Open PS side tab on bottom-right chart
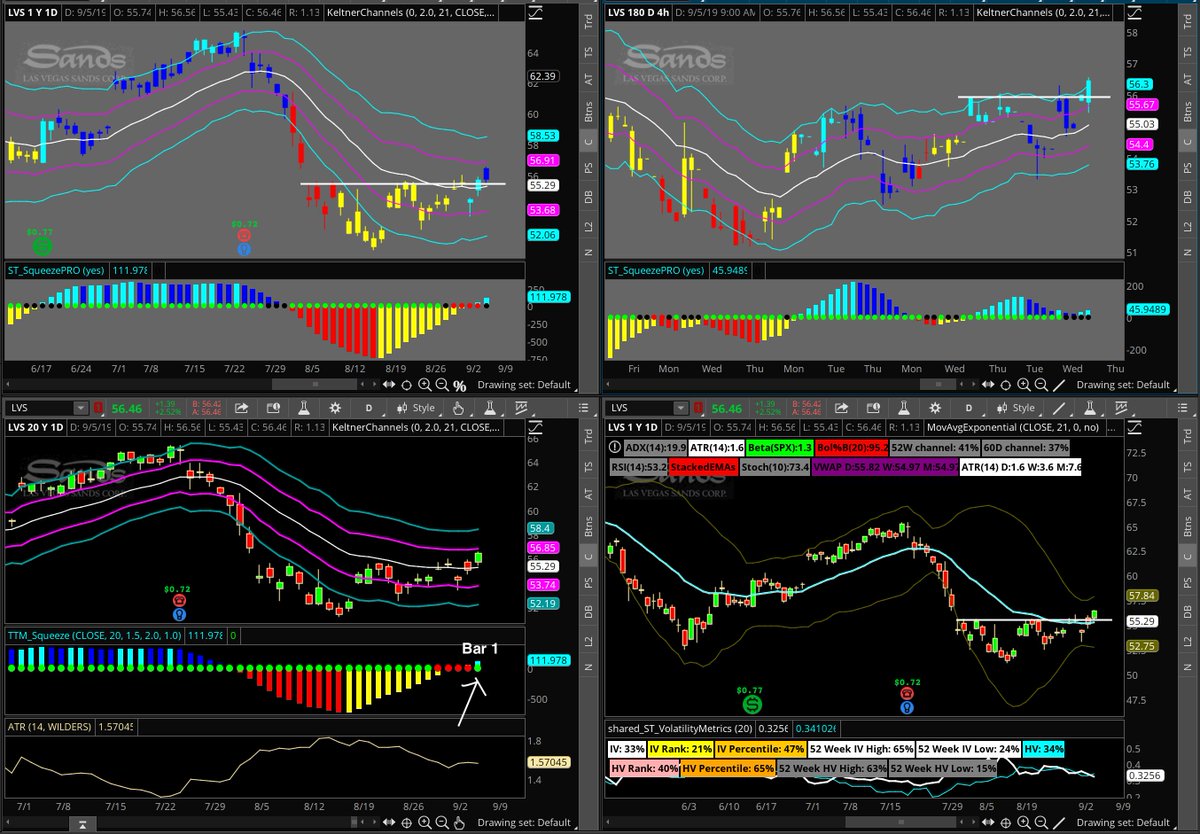 pos(1189,583)
